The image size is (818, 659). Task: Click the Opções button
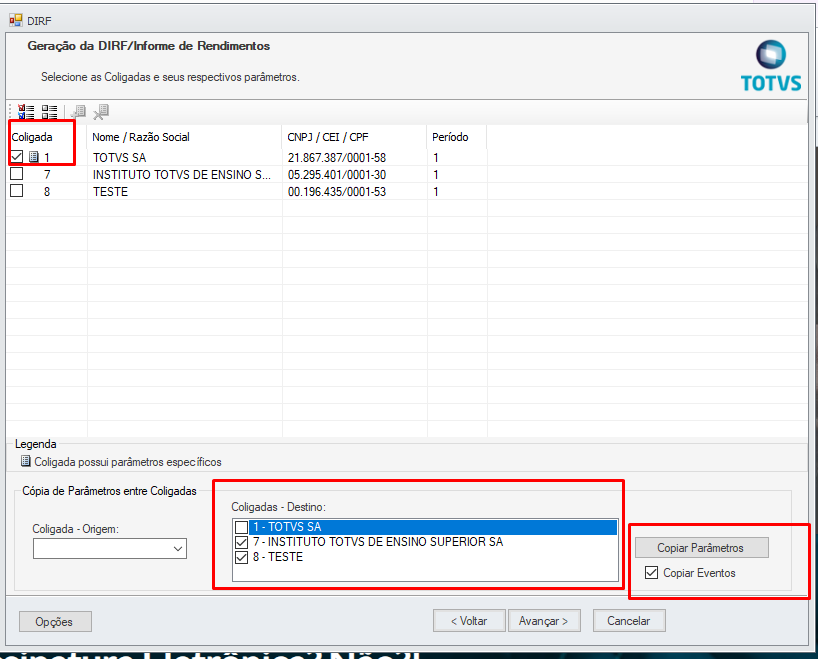55,621
